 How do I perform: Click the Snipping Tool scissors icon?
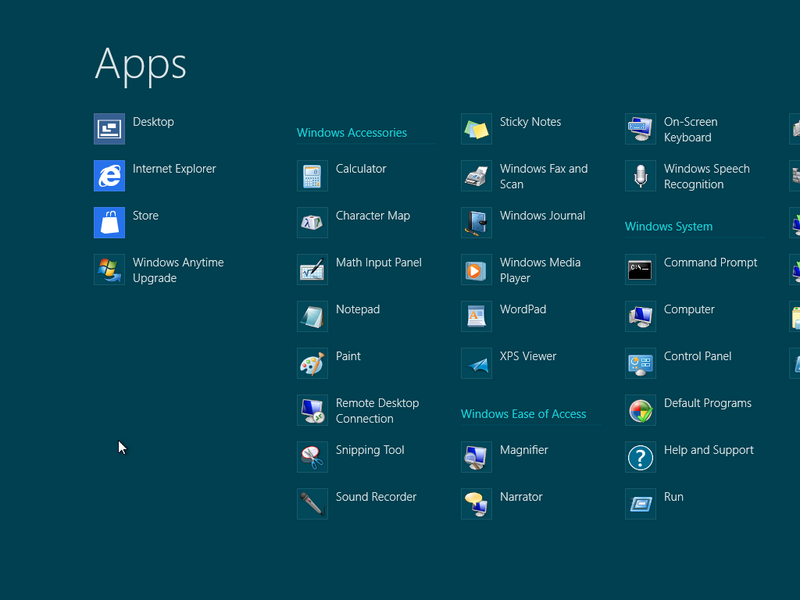click(312, 457)
